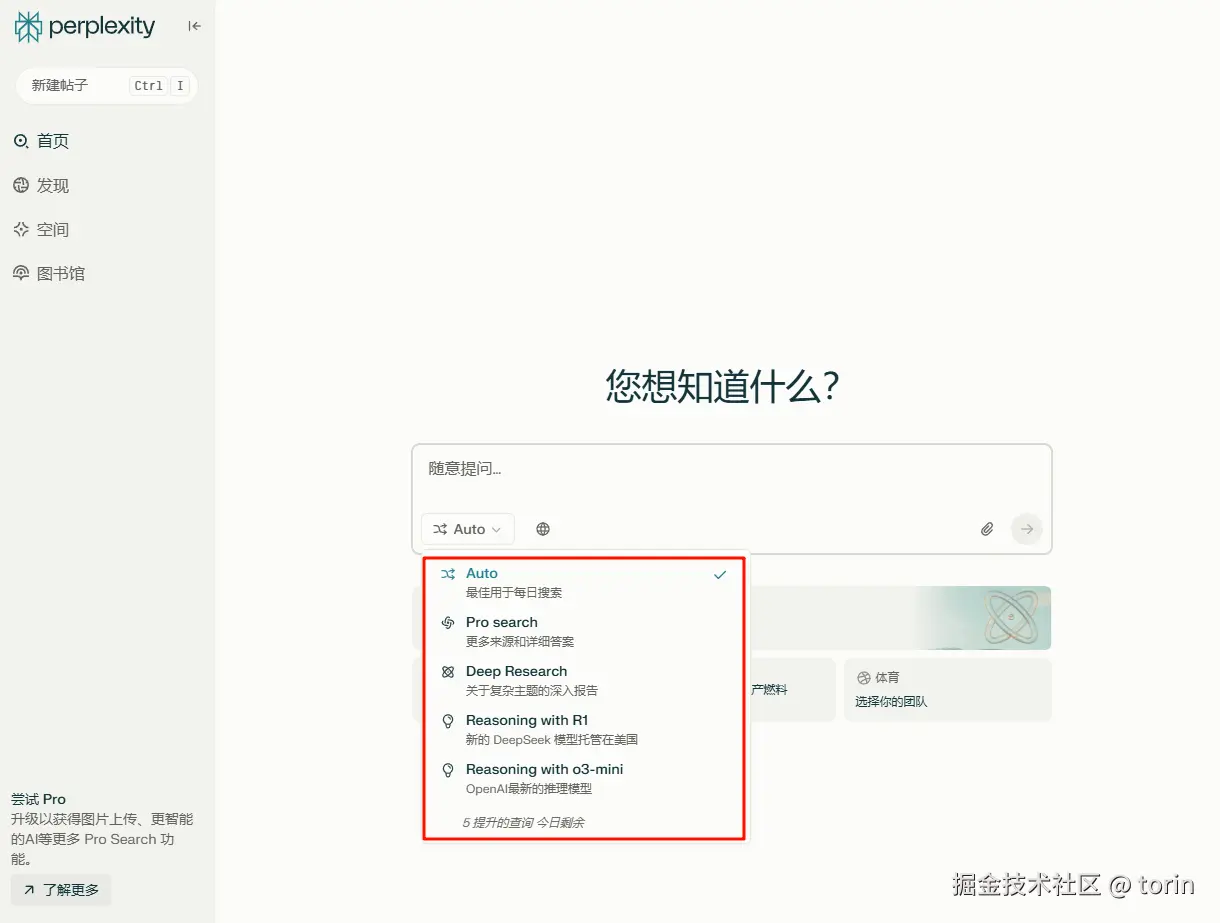This screenshot has width=1220, height=923.
Task: Pick Reasoning with o3-mini
Action: [x=585, y=778]
